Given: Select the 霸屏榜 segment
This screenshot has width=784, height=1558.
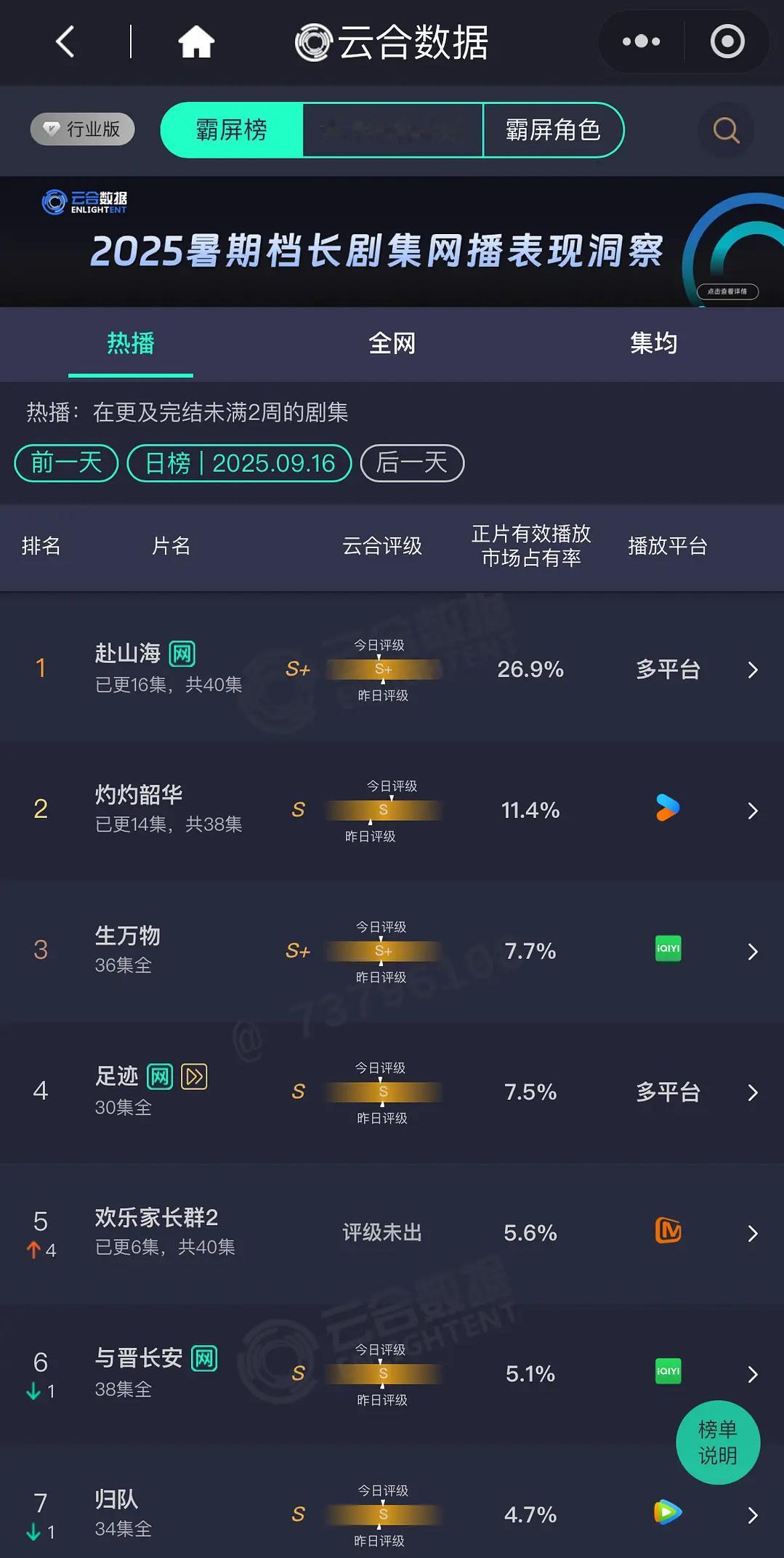Looking at the screenshot, I should click(232, 130).
